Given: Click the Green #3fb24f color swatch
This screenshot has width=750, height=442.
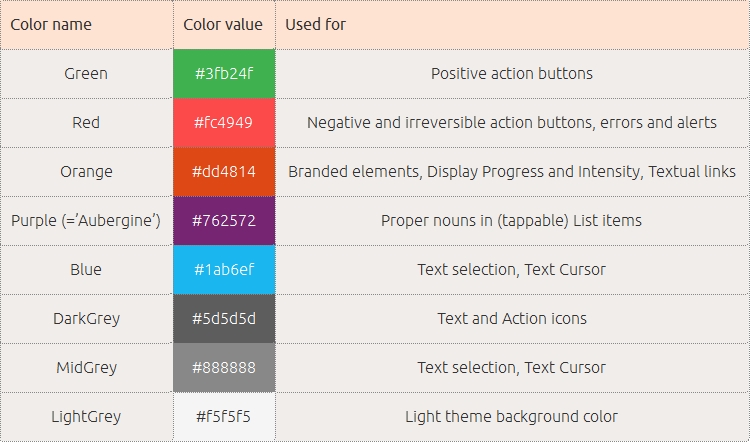Looking at the screenshot, I should point(224,74).
